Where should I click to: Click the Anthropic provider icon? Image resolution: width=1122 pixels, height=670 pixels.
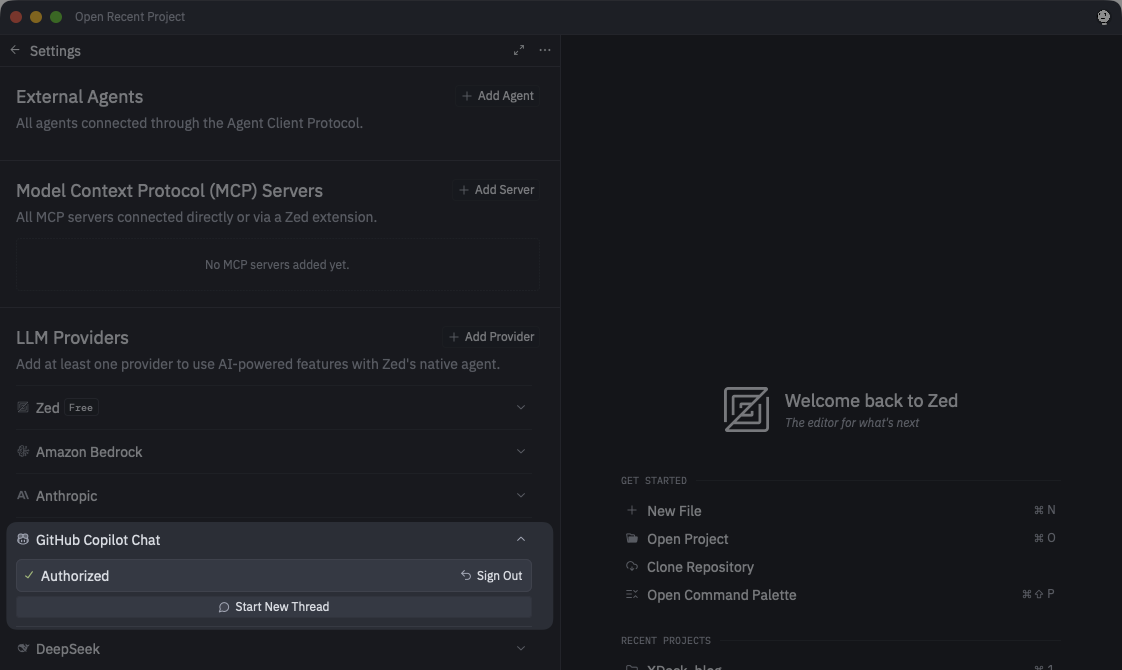[x=23, y=495]
